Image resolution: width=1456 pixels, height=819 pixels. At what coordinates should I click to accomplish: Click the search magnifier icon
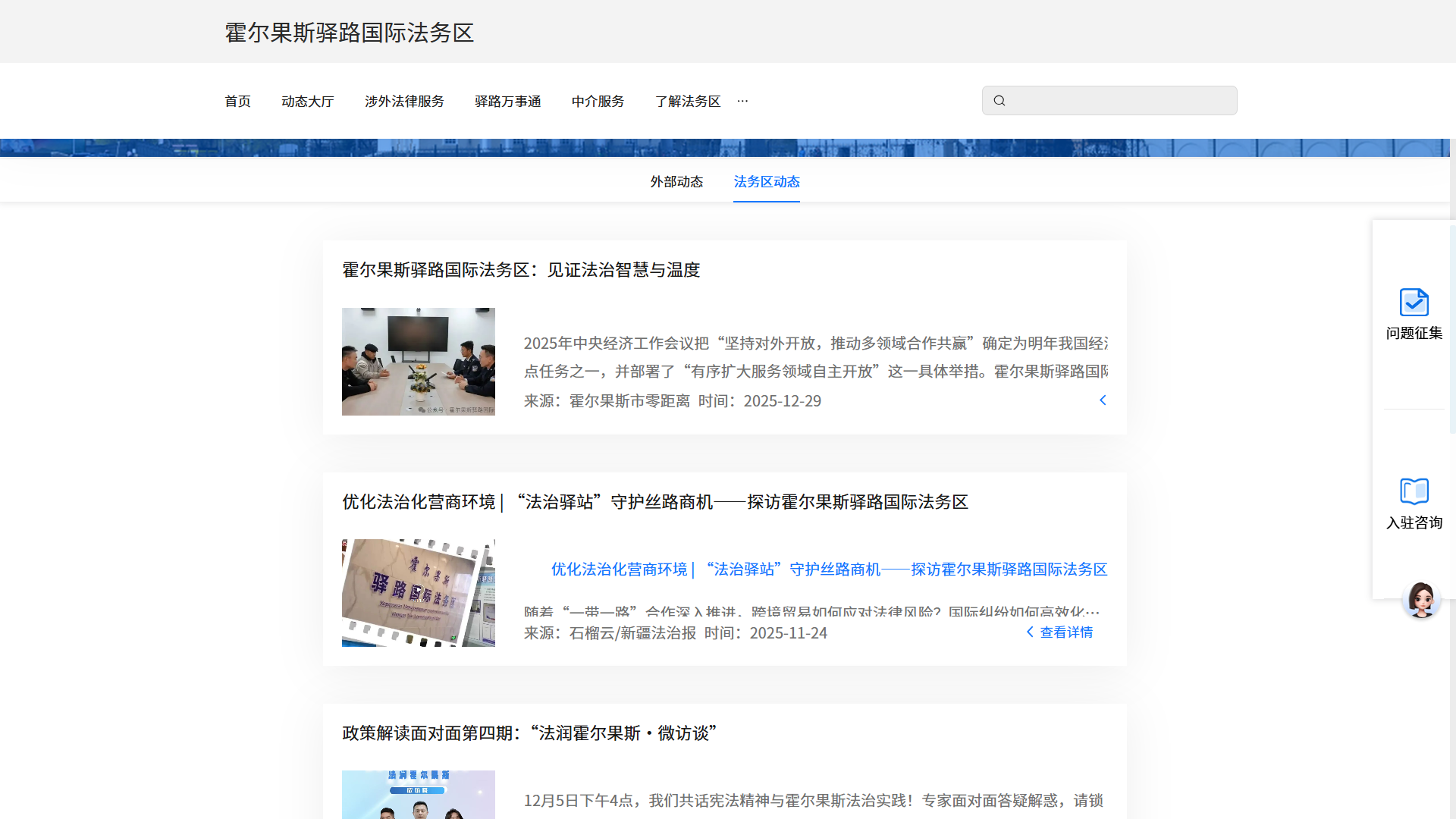999,101
